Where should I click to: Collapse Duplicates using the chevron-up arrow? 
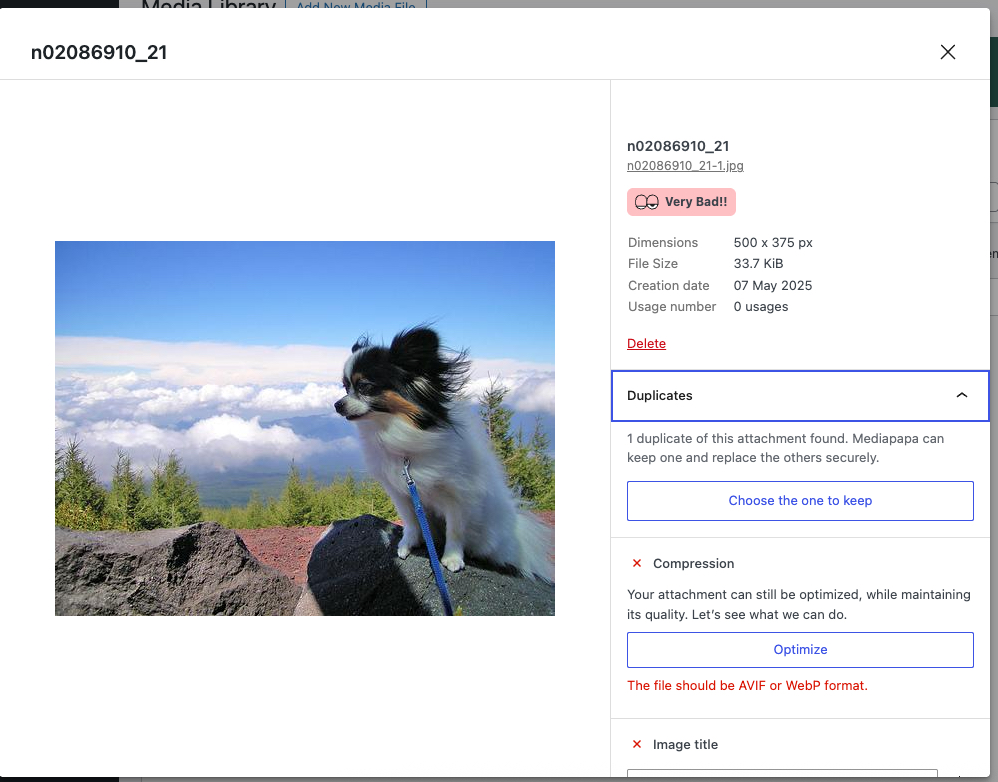coord(961,395)
